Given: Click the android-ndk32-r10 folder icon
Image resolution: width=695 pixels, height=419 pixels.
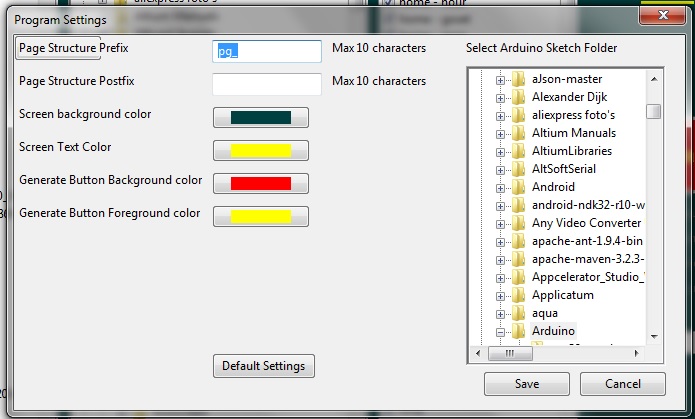Looking at the screenshot, I should point(518,205).
